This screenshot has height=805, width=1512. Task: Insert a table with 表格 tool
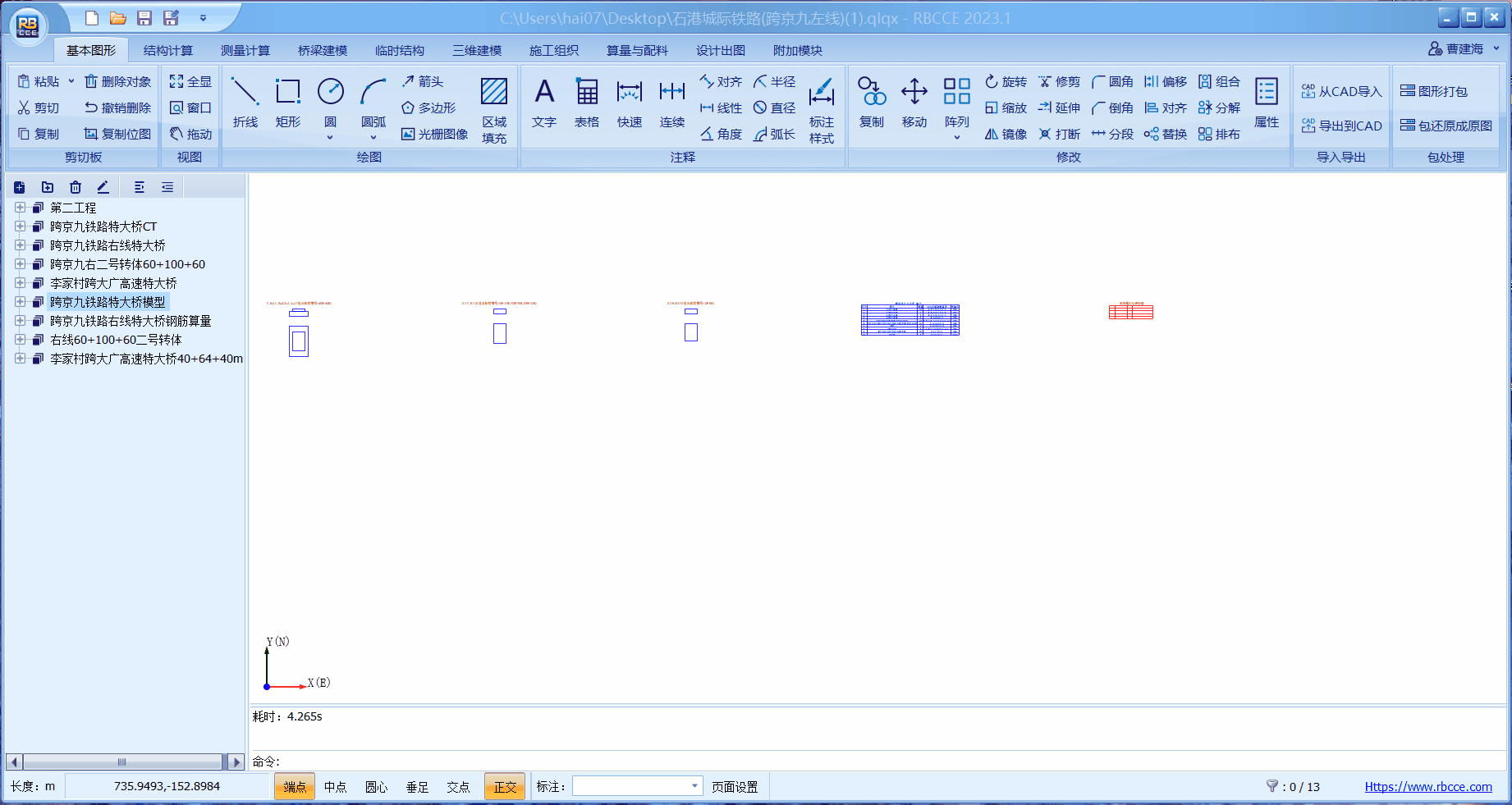click(x=586, y=103)
